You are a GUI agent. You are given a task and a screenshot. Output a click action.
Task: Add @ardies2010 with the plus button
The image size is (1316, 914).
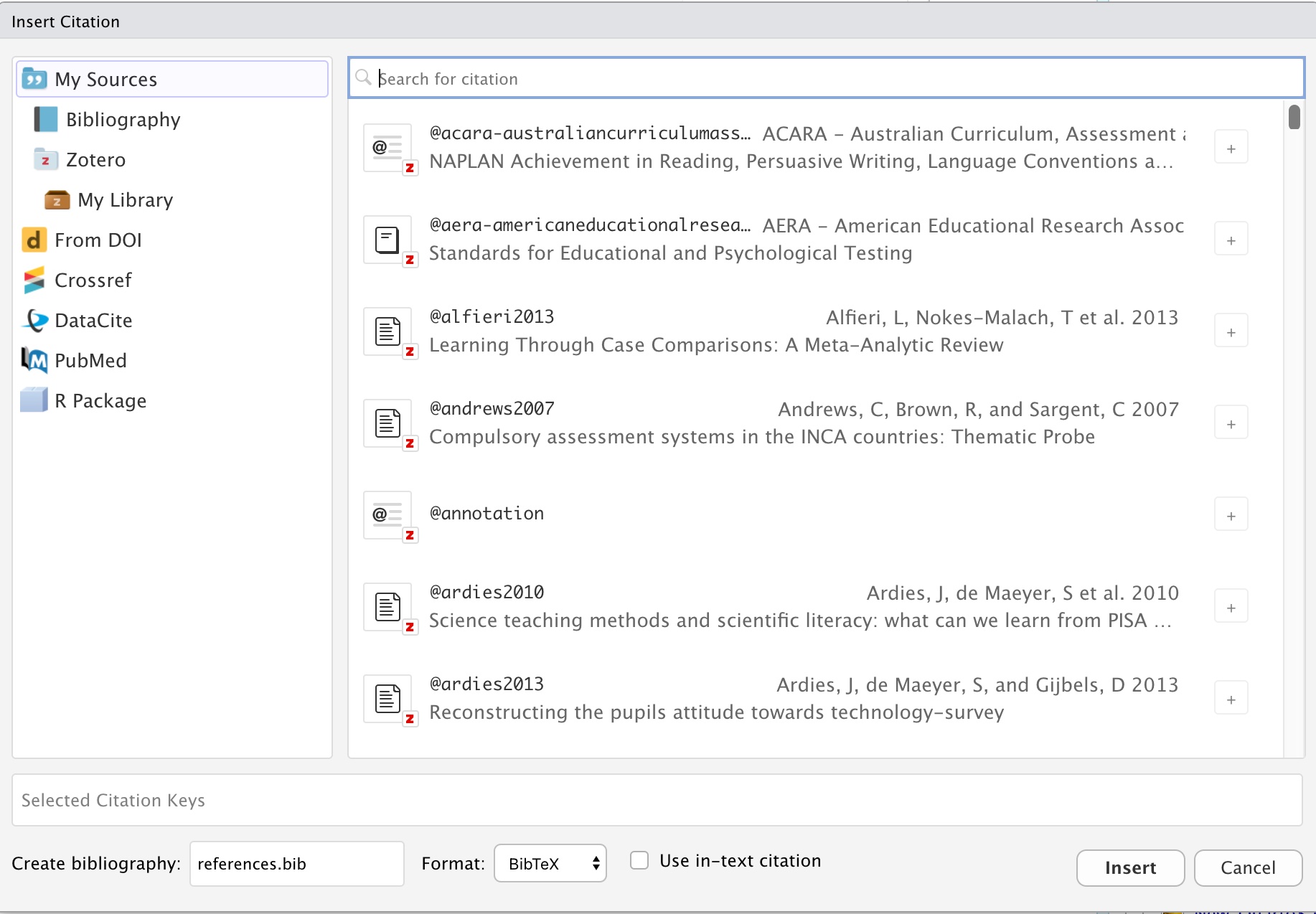pyautogui.click(x=1231, y=607)
